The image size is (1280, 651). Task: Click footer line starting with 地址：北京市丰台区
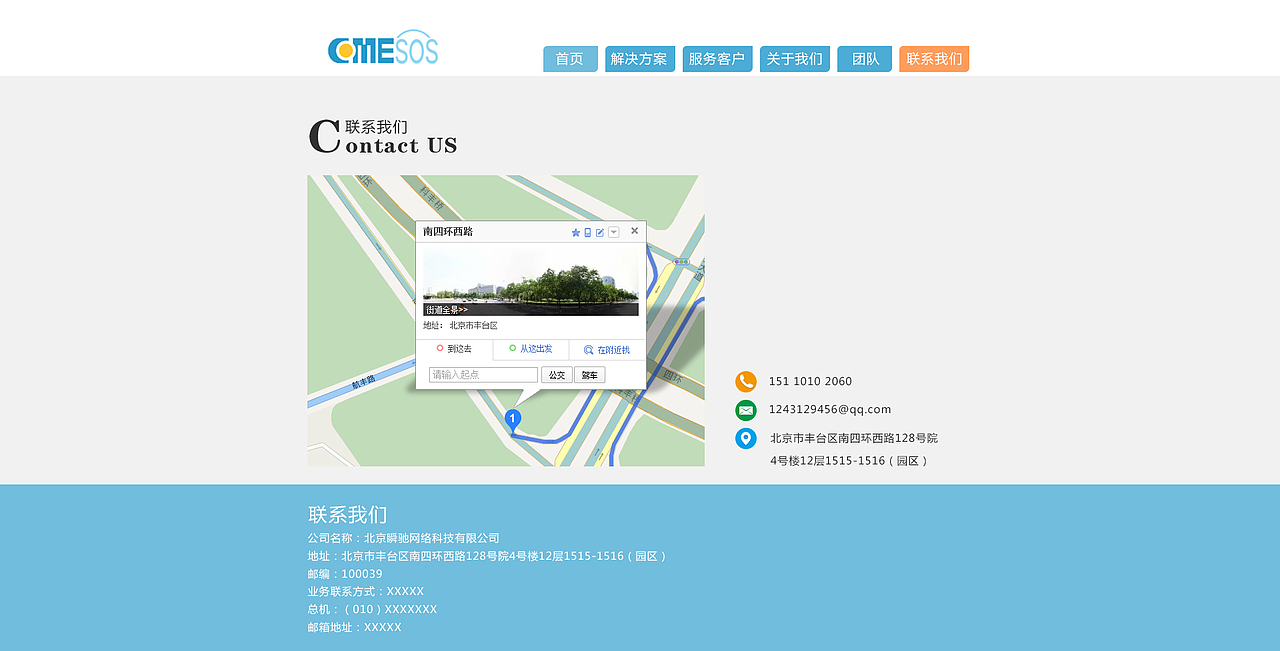tap(489, 556)
